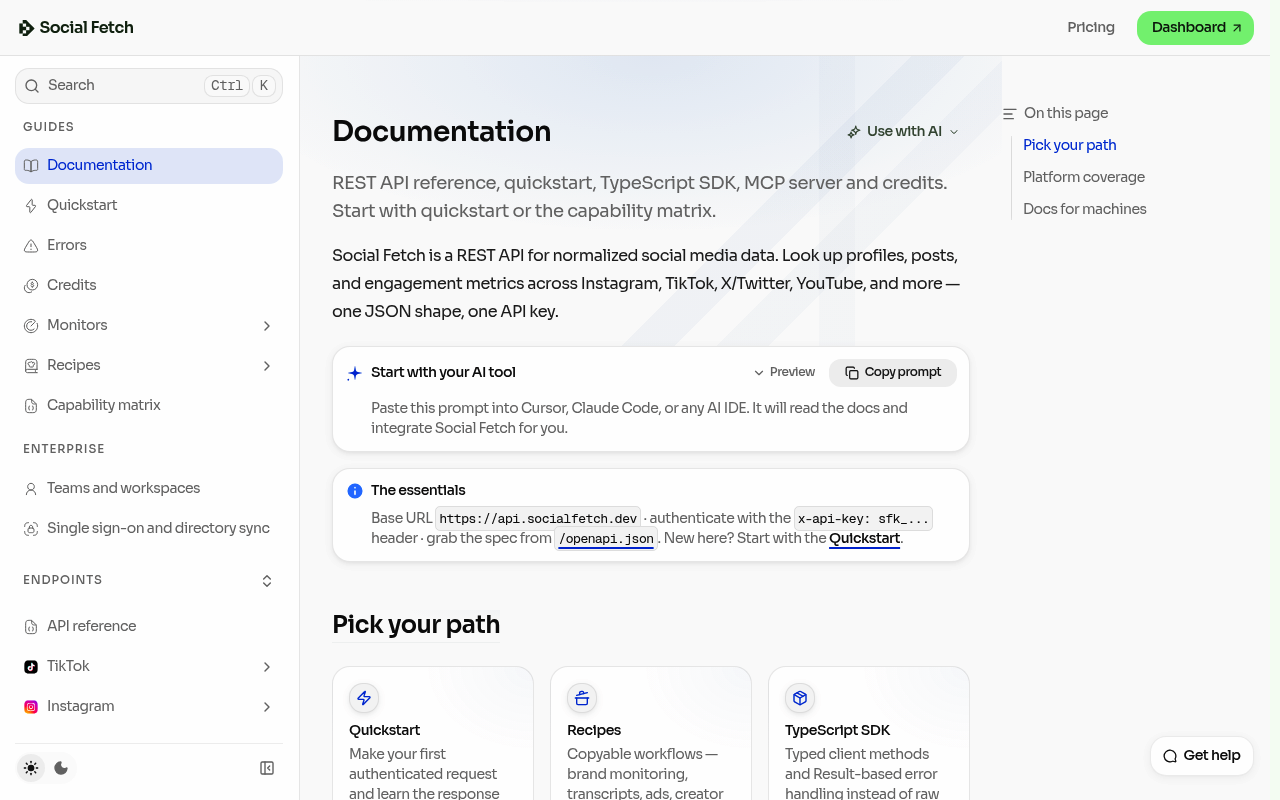Click the Monitors icon in sidebar
Image resolution: width=1280 pixels, height=800 pixels.
pos(31,326)
